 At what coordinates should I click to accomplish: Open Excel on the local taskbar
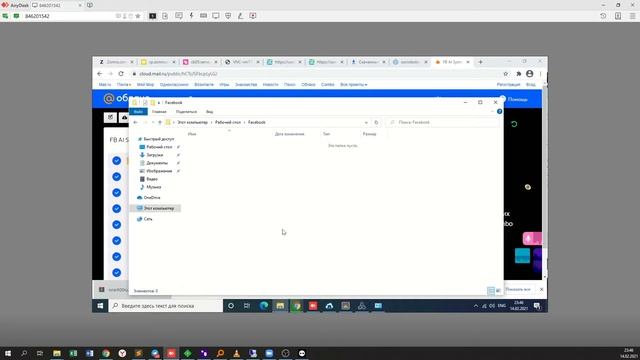pos(73,353)
